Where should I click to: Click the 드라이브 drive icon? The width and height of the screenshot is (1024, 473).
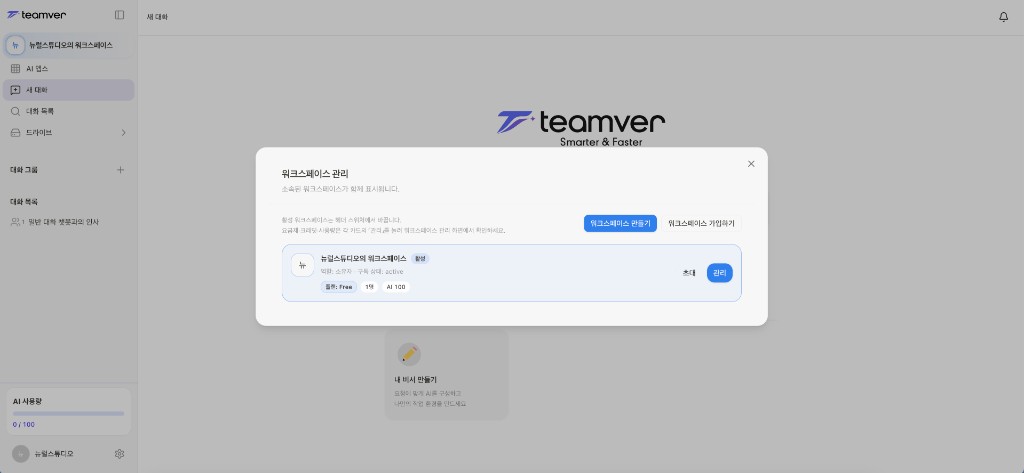[16, 133]
